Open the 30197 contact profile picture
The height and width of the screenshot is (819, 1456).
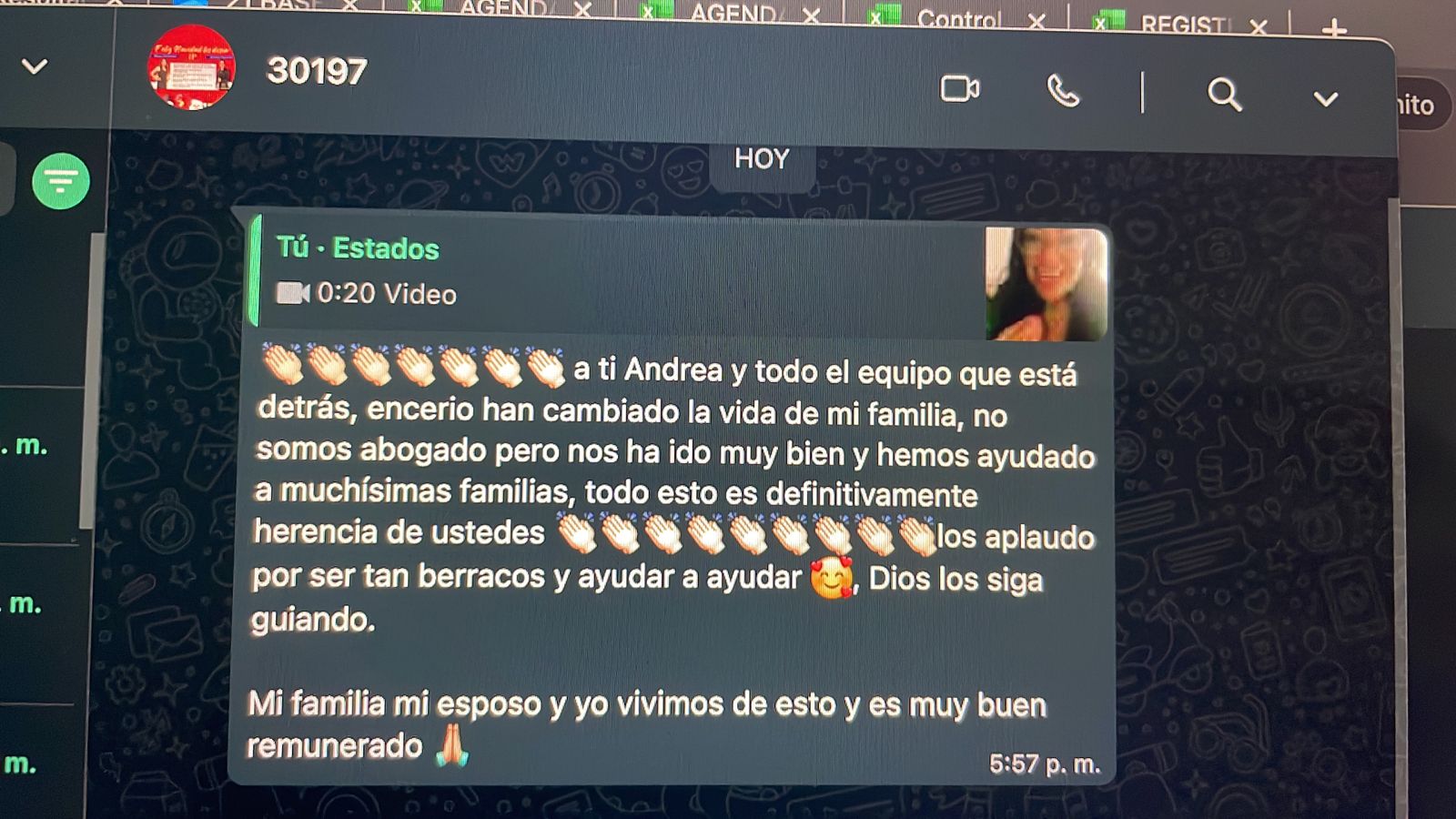191,67
